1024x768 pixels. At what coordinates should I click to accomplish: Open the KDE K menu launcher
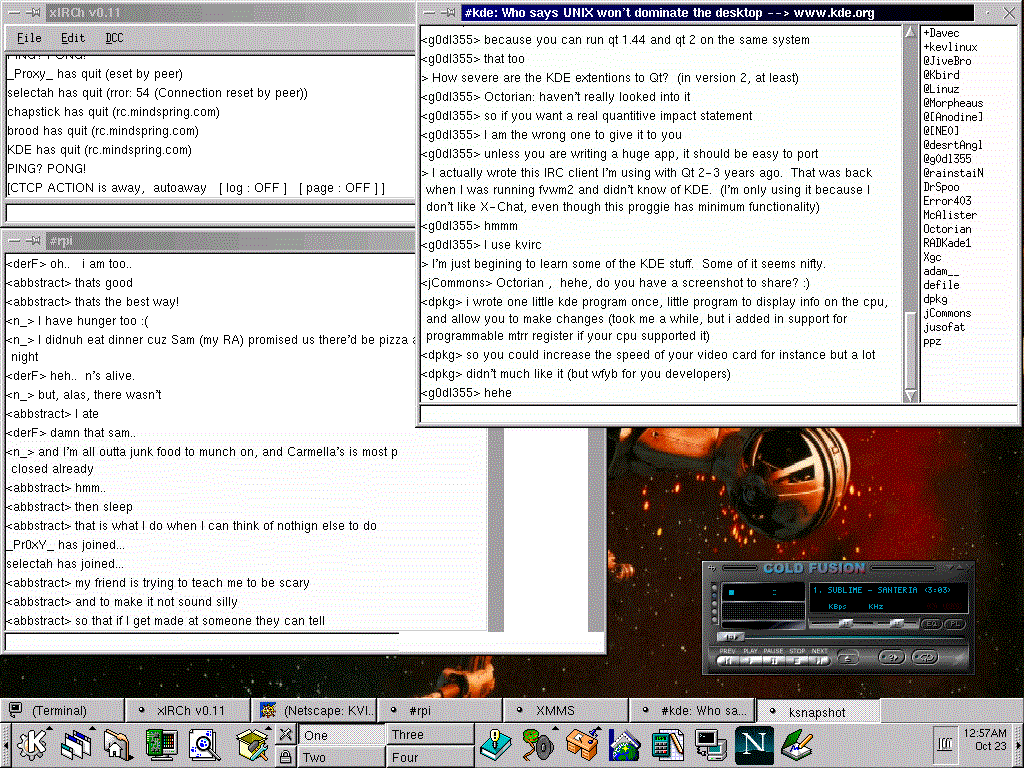tap(33, 744)
